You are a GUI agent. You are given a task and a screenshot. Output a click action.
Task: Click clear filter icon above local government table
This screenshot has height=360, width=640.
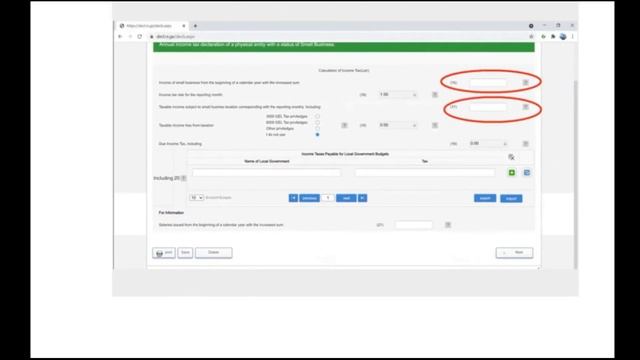511,157
